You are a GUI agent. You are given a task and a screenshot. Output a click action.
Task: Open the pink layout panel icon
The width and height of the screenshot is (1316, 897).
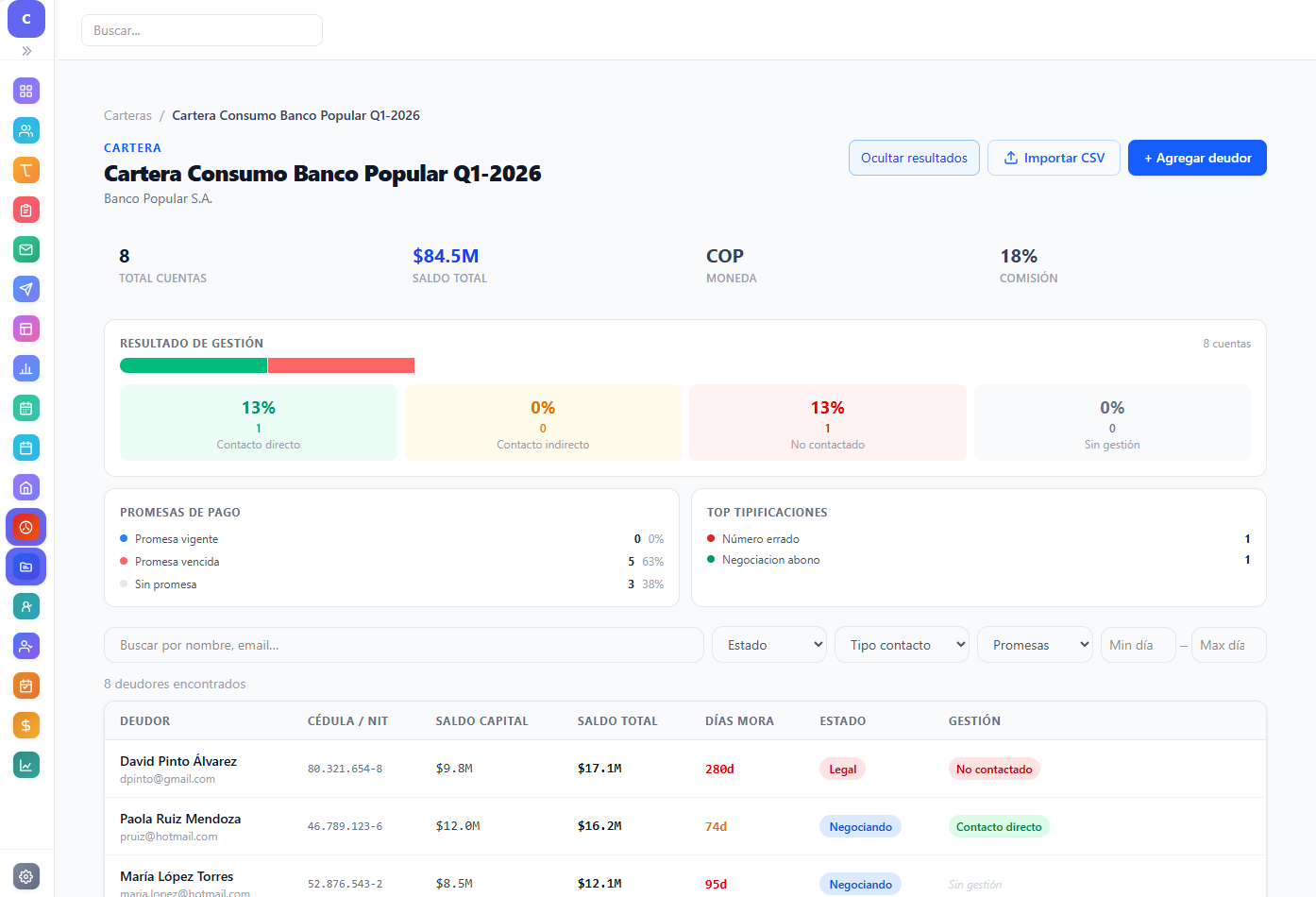(26, 330)
